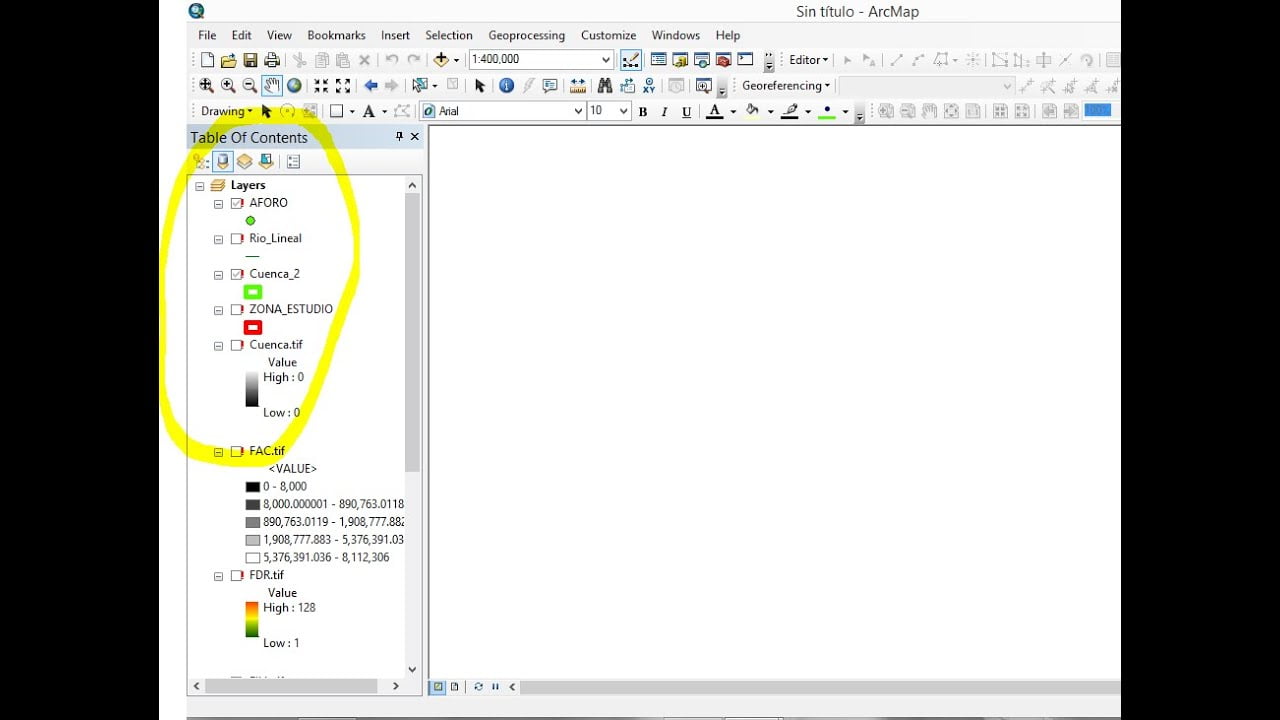The image size is (1280, 720).
Task: Open the map scale dropdown
Action: coord(605,60)
